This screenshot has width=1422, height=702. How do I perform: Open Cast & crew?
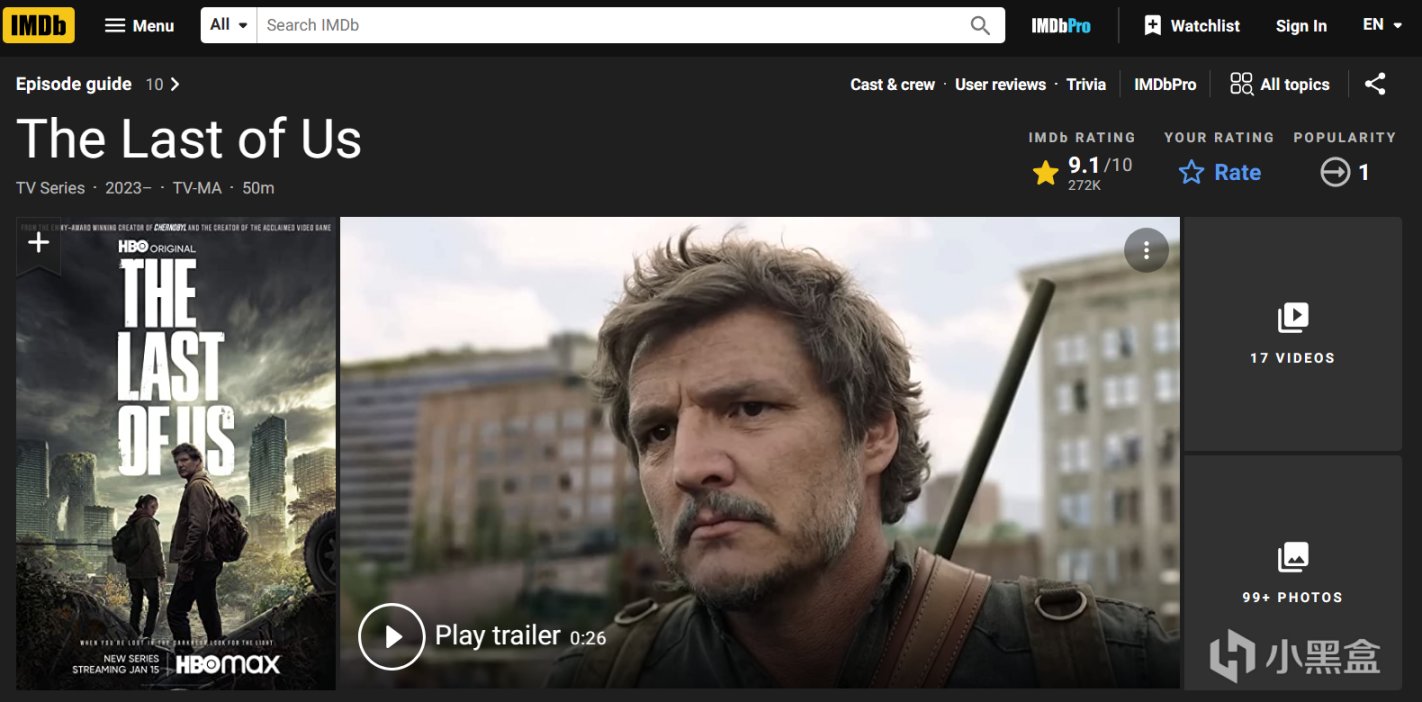(x=893, y=85)
